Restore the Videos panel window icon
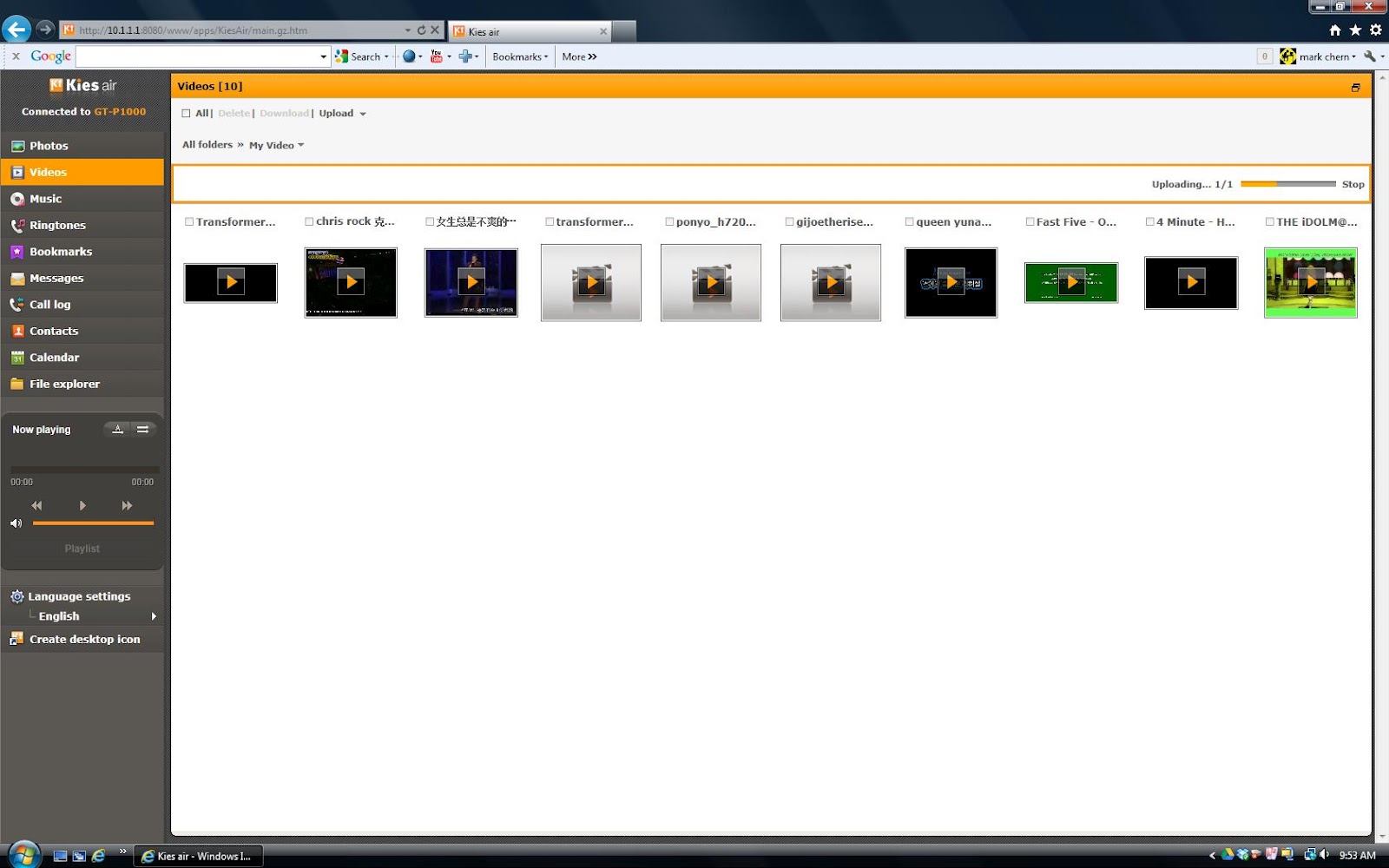1389x868 pixels. click(1355, 87)
